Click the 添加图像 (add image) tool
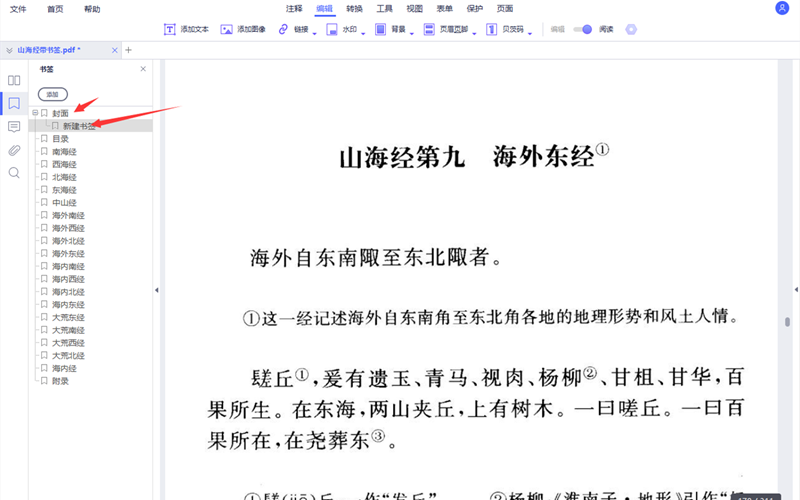The height and width of the screenshot is (500, 800). pyautogui.click(x=243, y=30)
